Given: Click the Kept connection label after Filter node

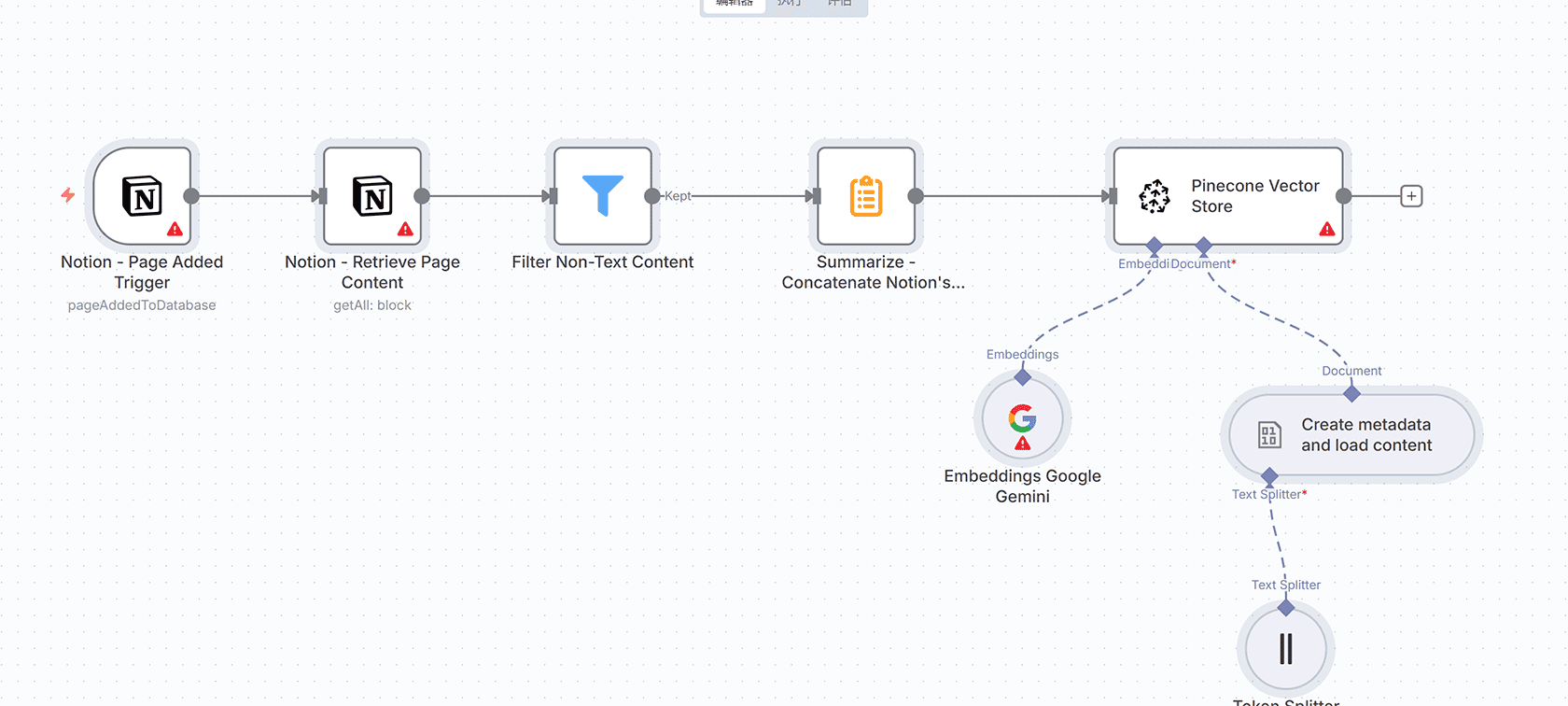Looking at the screenshot, I should coord(678,196).
